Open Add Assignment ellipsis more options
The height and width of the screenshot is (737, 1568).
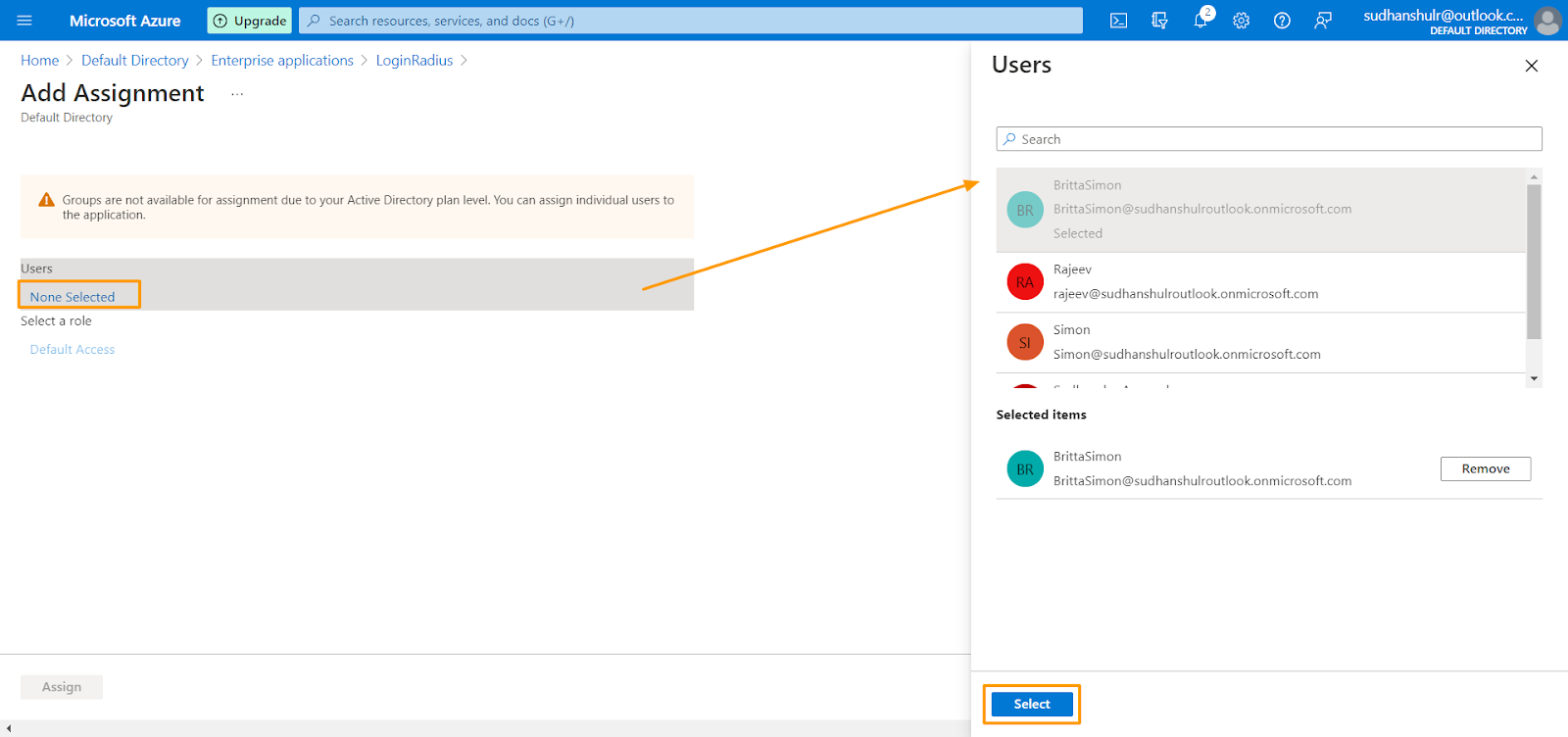(x=237, y=94)
